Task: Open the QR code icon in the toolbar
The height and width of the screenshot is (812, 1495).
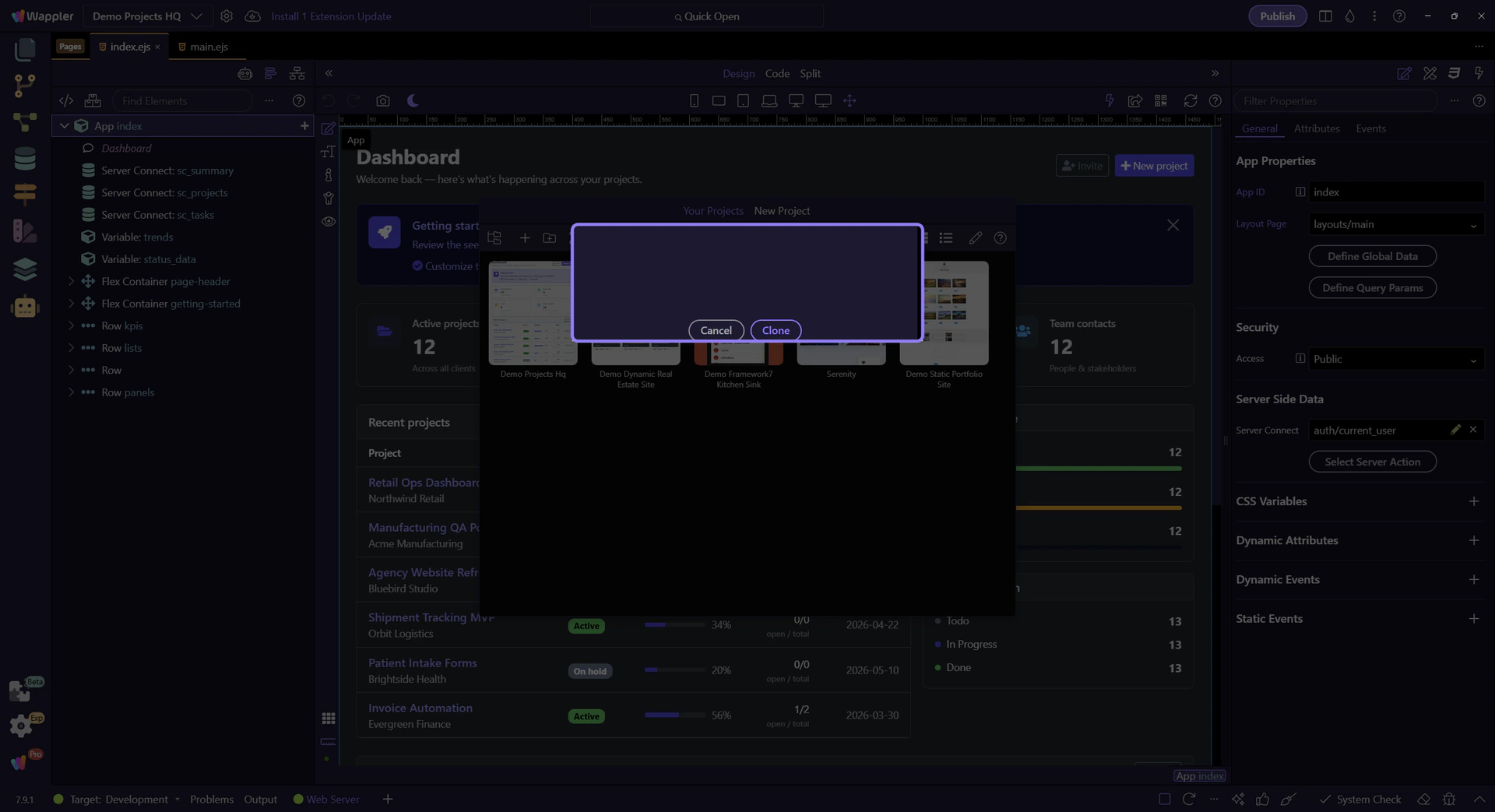Action: (1160, 101)
